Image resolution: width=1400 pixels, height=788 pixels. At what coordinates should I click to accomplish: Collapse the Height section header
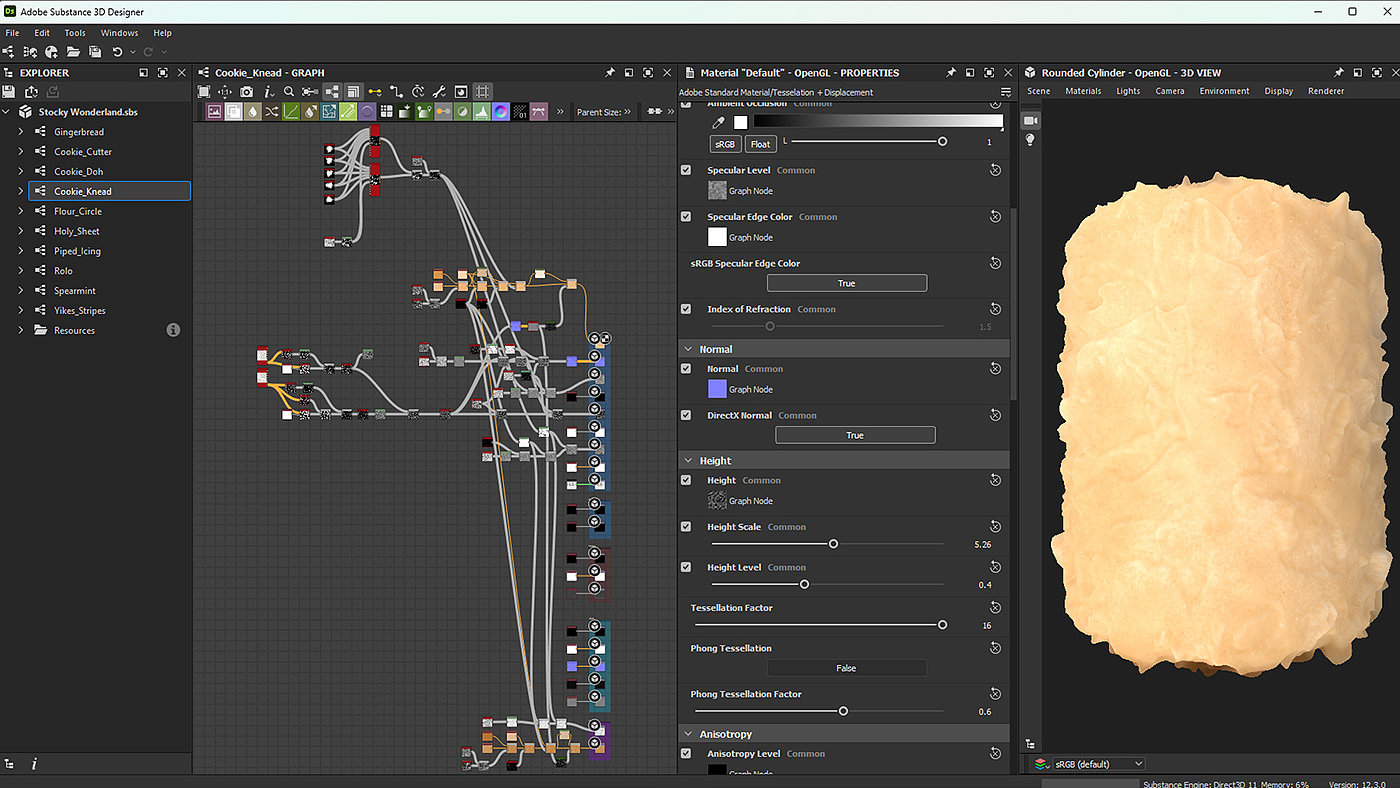[x=689, y=461]
